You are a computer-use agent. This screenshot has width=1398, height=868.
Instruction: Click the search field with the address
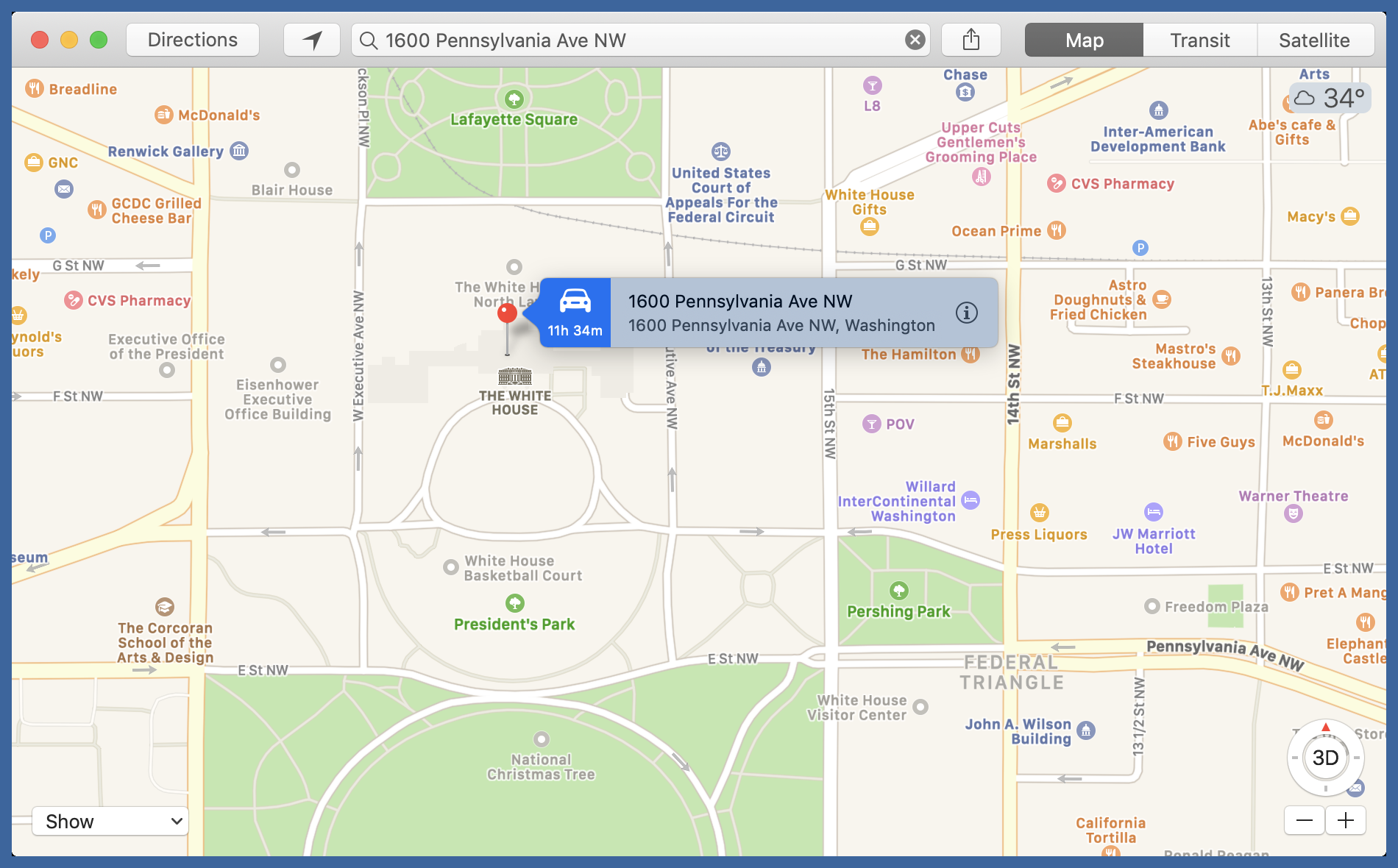(x=633, y=40)
